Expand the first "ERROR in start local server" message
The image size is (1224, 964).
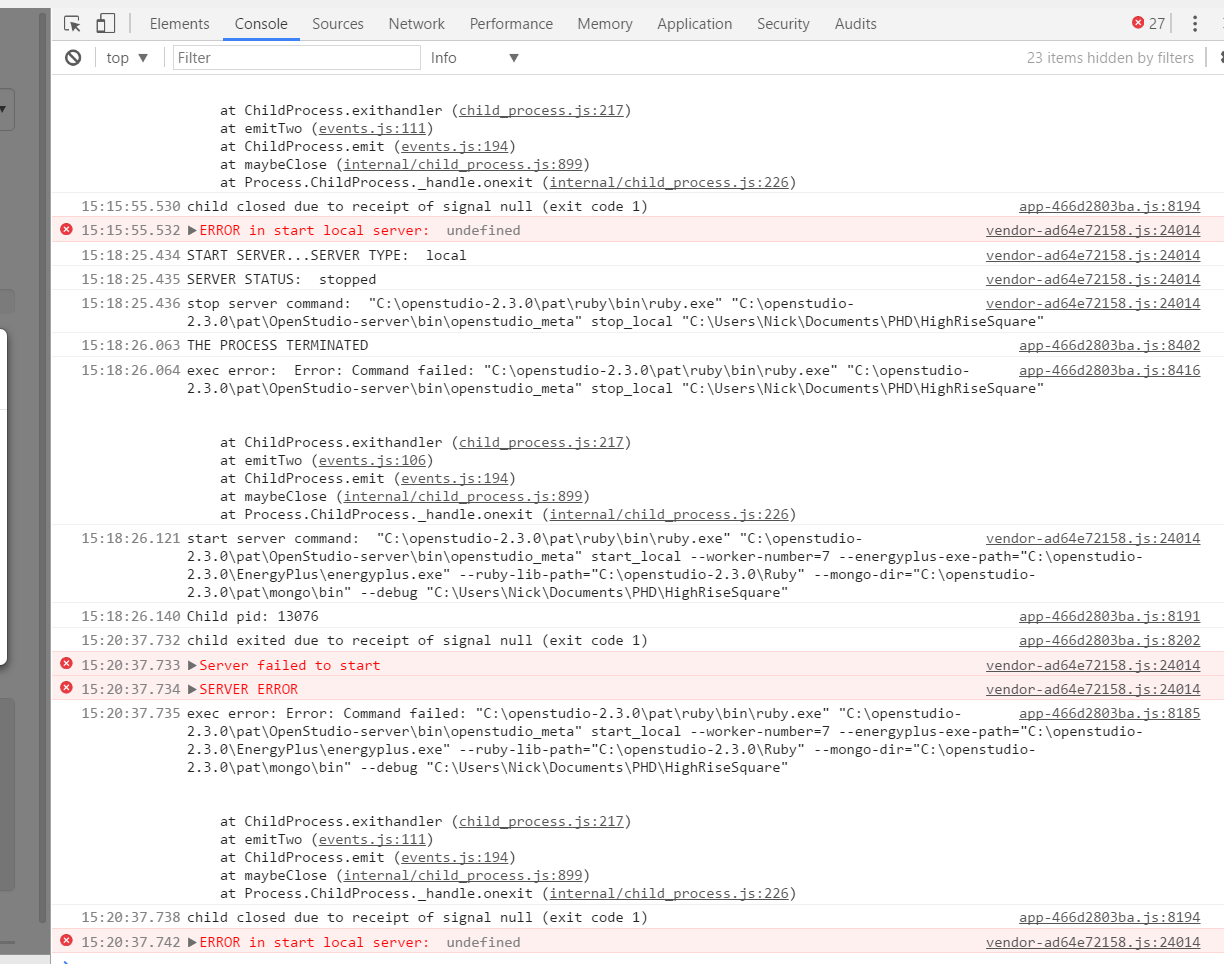click(192, 229)
